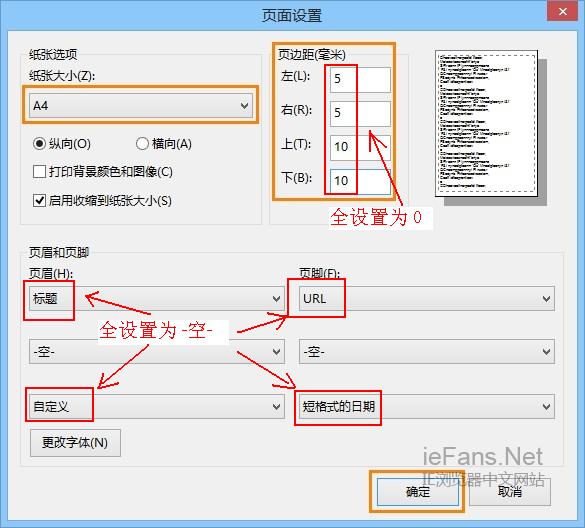Expand the middle header -空- dropdown

(x=157, y=352)
